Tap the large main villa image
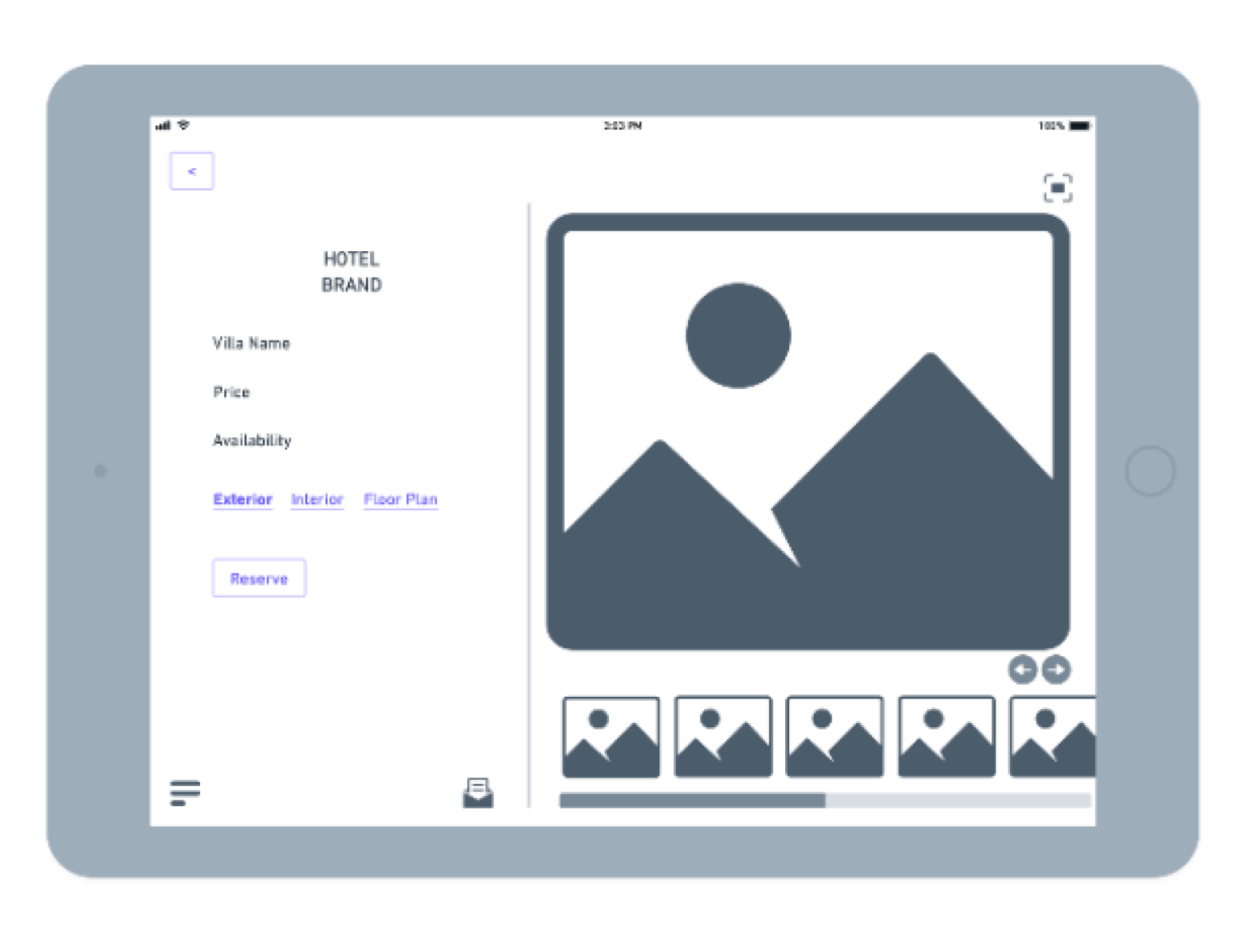This screenshot has height=952, width=1242. tap(808, 431)
